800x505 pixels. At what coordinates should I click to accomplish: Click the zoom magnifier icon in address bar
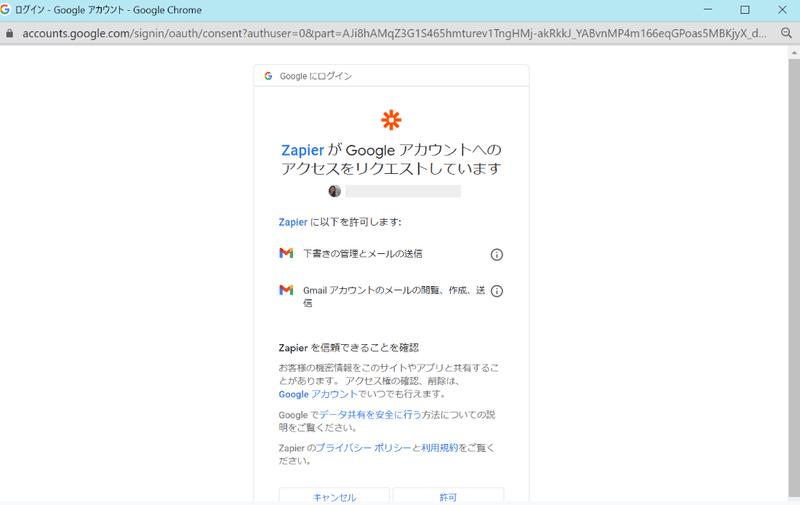click(x=786, y=33)
